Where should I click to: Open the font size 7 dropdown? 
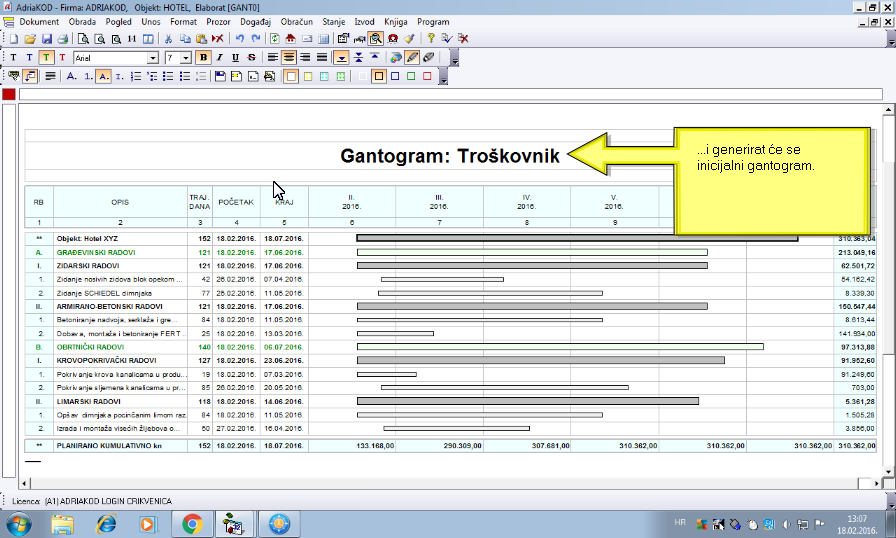coord(186,58)
